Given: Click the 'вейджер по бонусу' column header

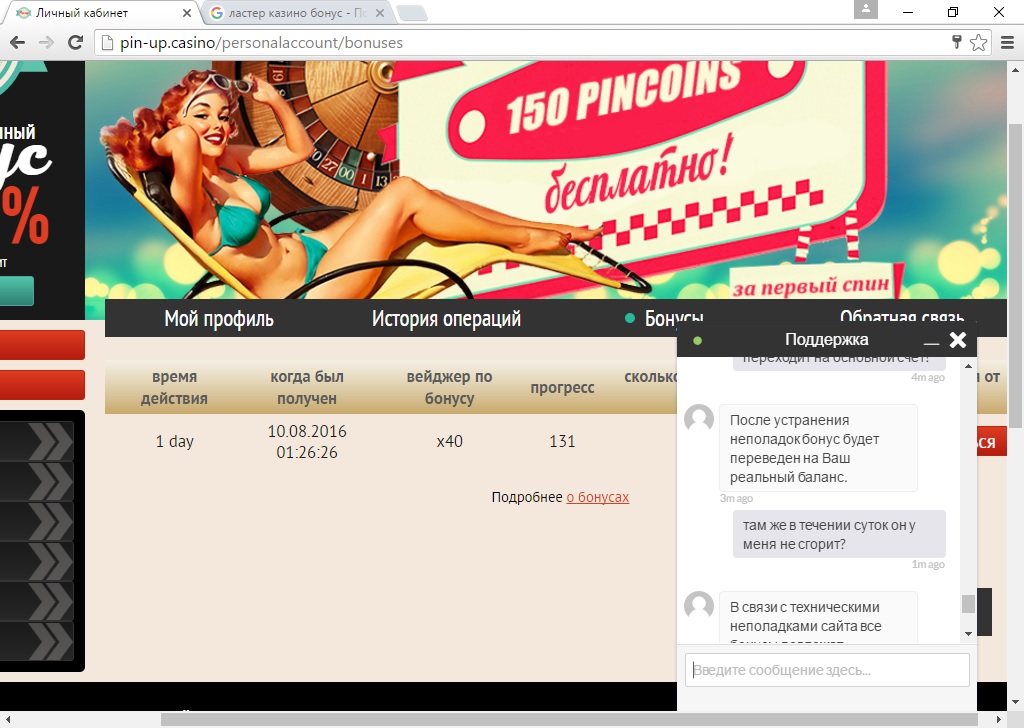Looking at the screenshot, I should (x=449, y=387).
